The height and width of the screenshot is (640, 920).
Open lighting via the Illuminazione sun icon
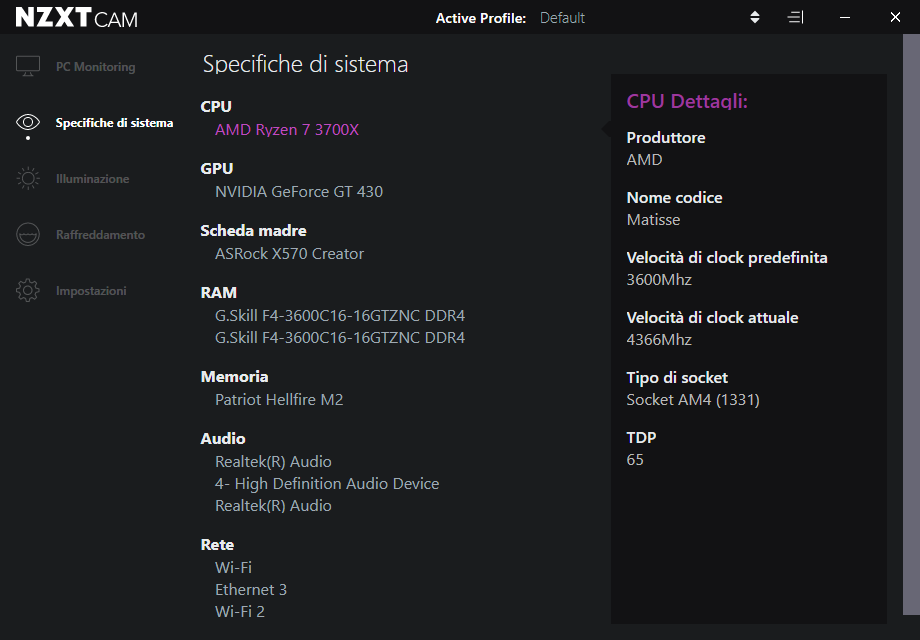(x=28, y=179)
